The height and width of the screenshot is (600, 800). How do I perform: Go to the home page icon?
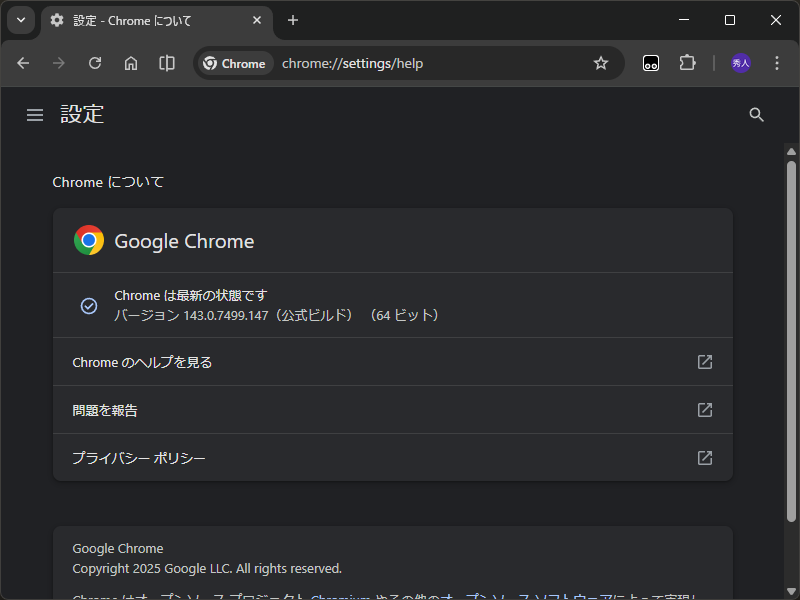pos(130,63)
